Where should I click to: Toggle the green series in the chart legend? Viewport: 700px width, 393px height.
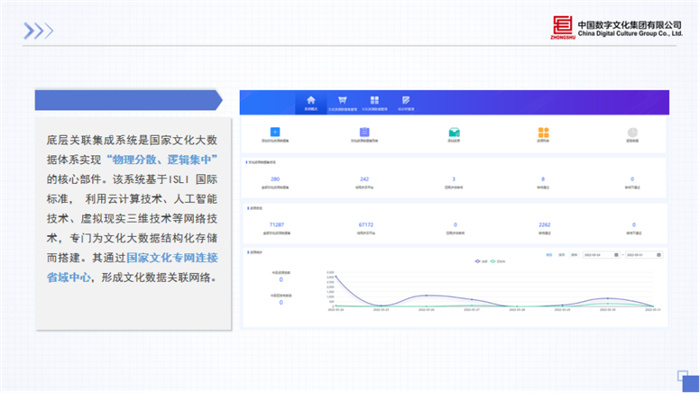pos(497,261)
